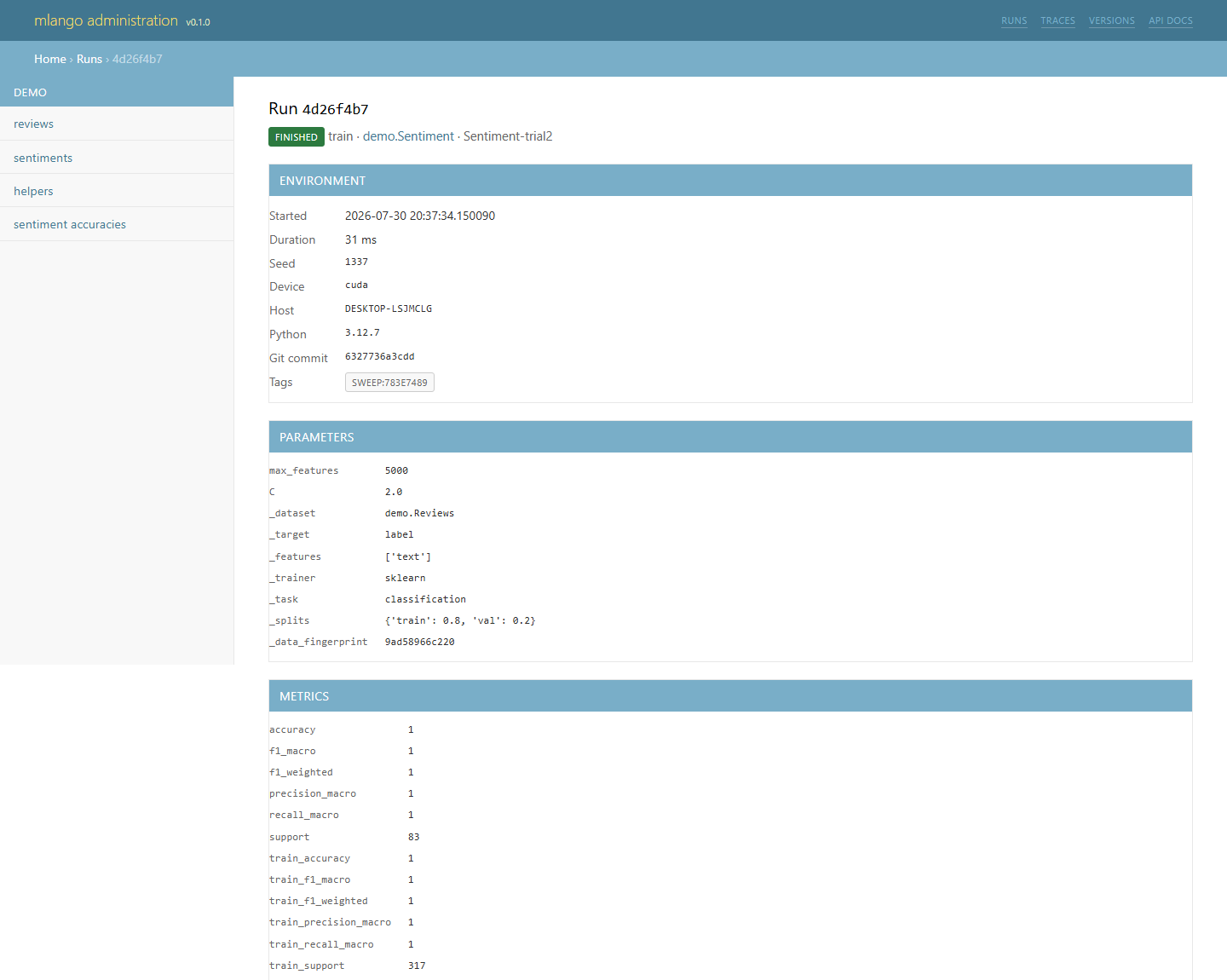1227x980 pixels.
Task: Select the _dataset value demo.Reviews
Action: [x=419, y=513]
